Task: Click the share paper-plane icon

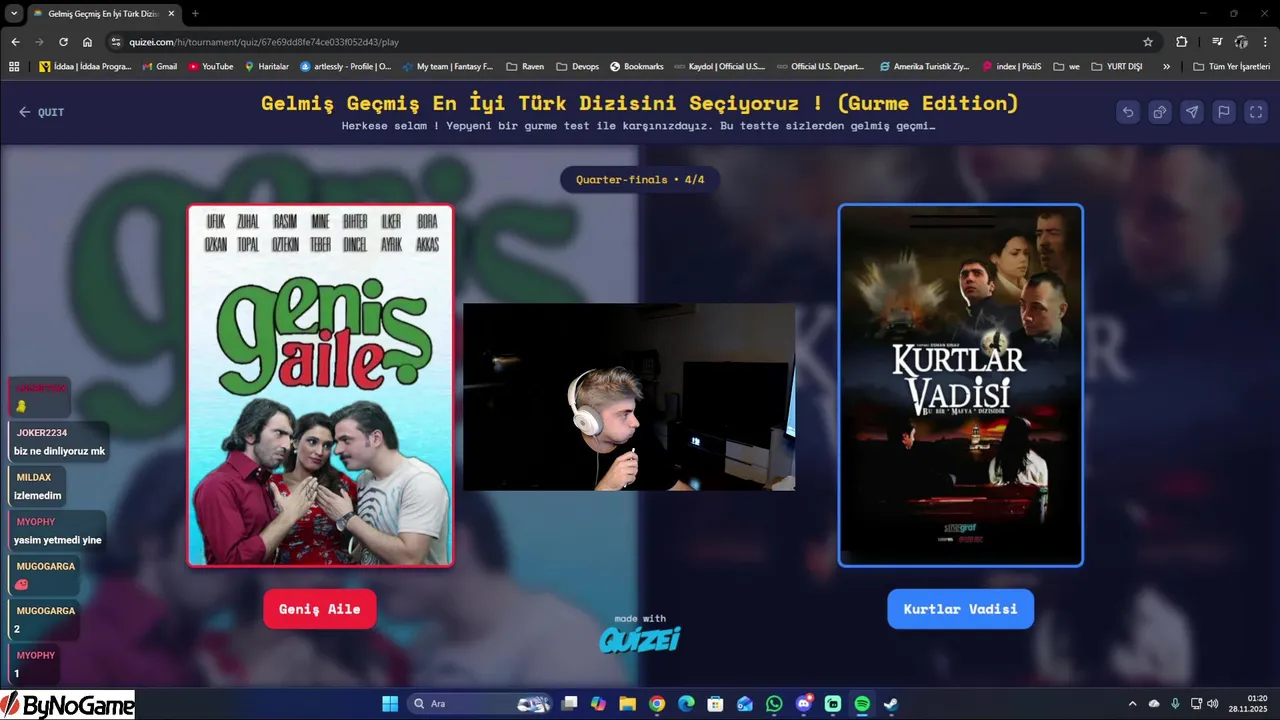Action: (x=1192, y=112)
